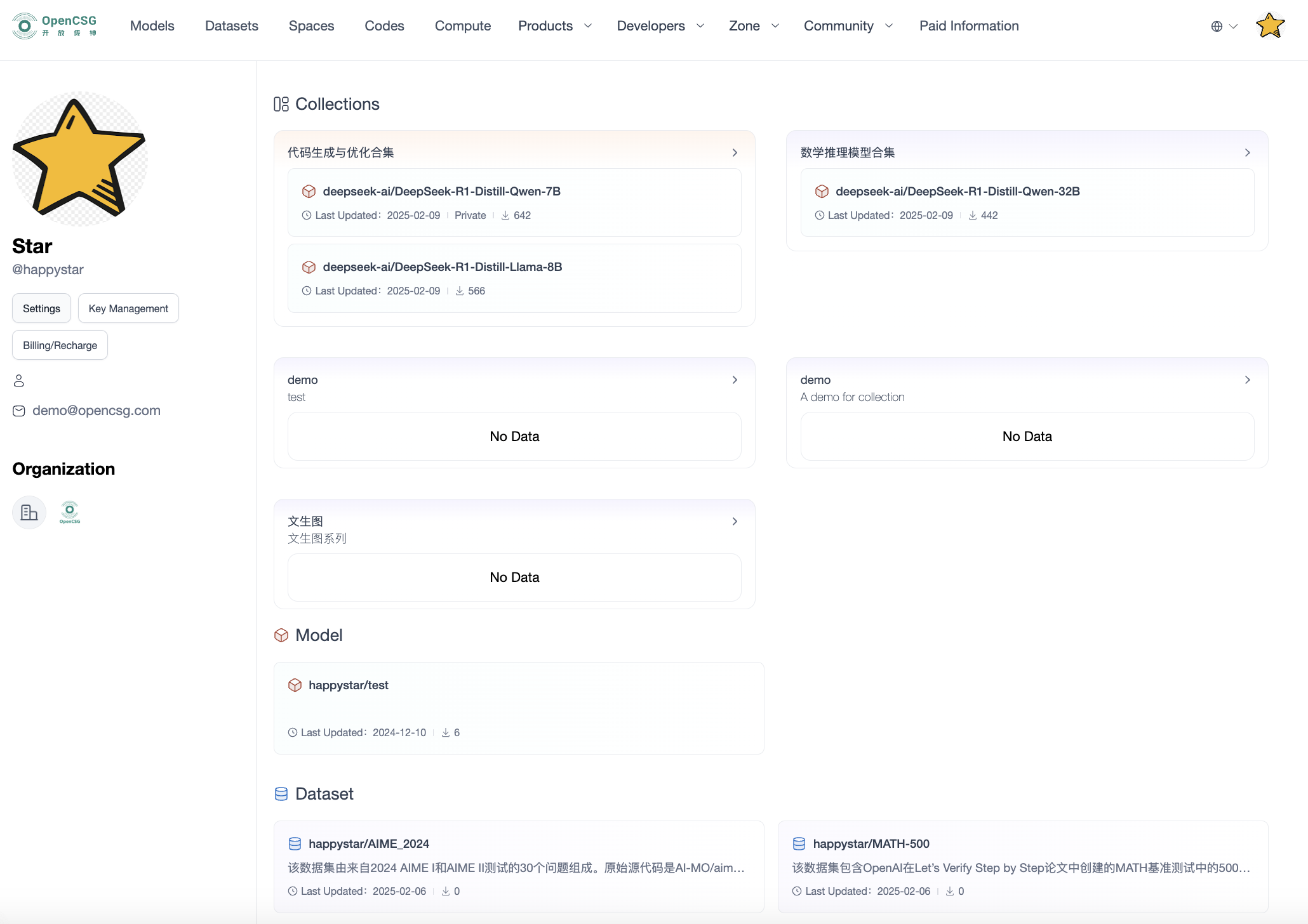Open the OpenCSG organization icon in sidebar
This screenshot has height=924, width=1308.
pos(70,512)
